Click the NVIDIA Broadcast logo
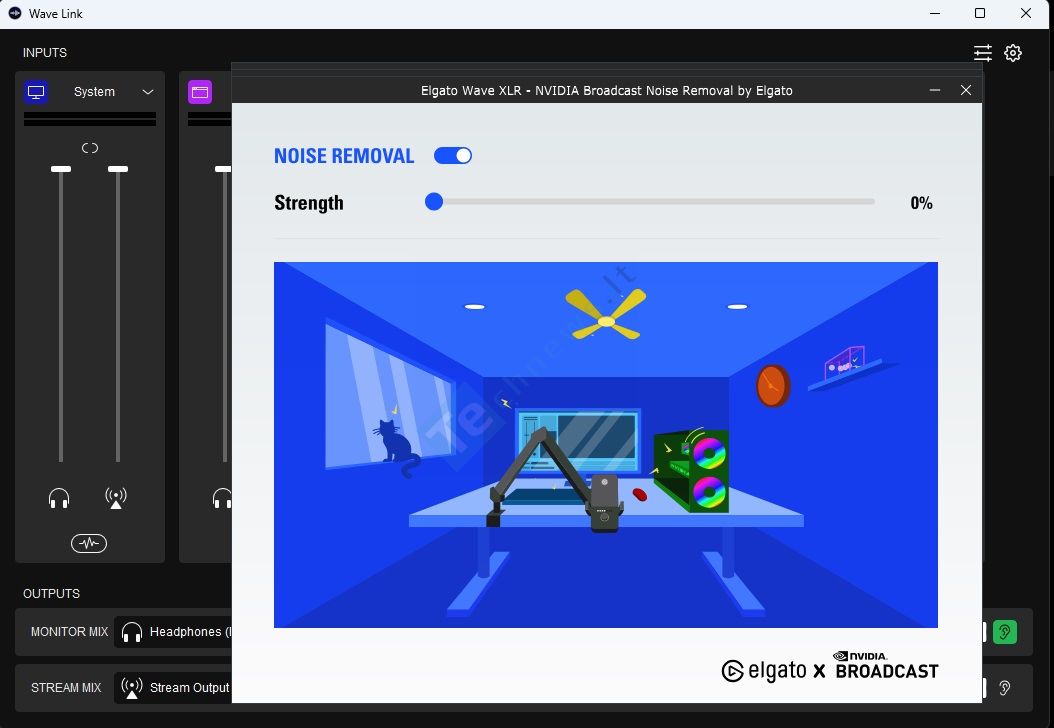 [887, 665]
